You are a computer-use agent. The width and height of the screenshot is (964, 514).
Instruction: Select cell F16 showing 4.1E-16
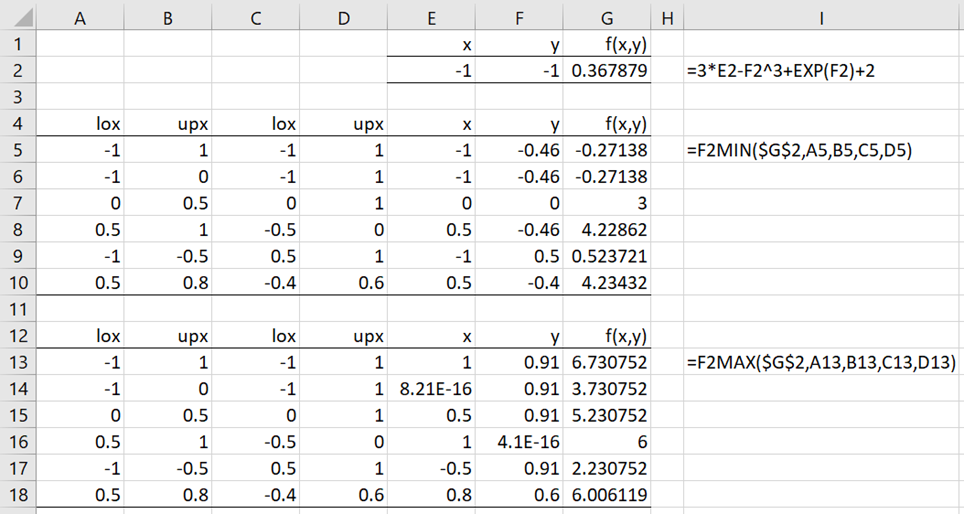[520, 441]
